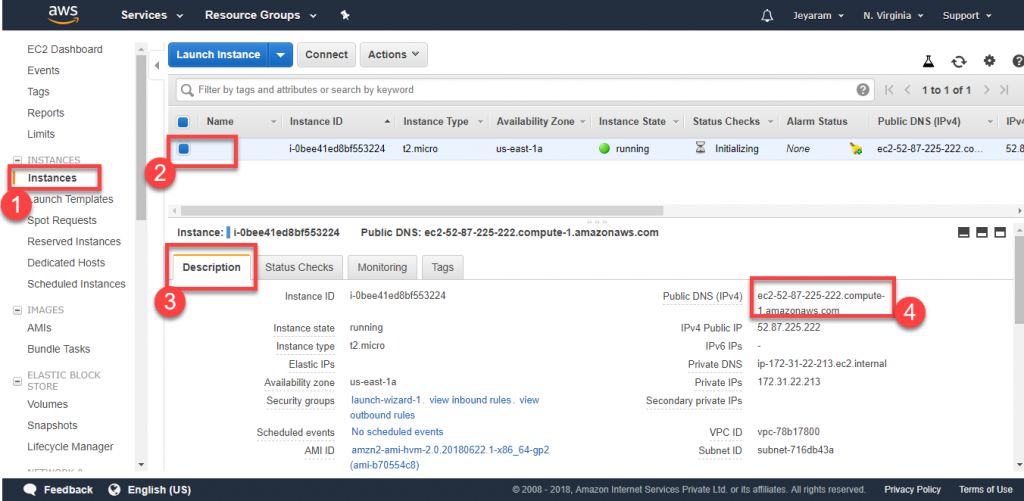Click the hourglass Initializing status icon

701,149
